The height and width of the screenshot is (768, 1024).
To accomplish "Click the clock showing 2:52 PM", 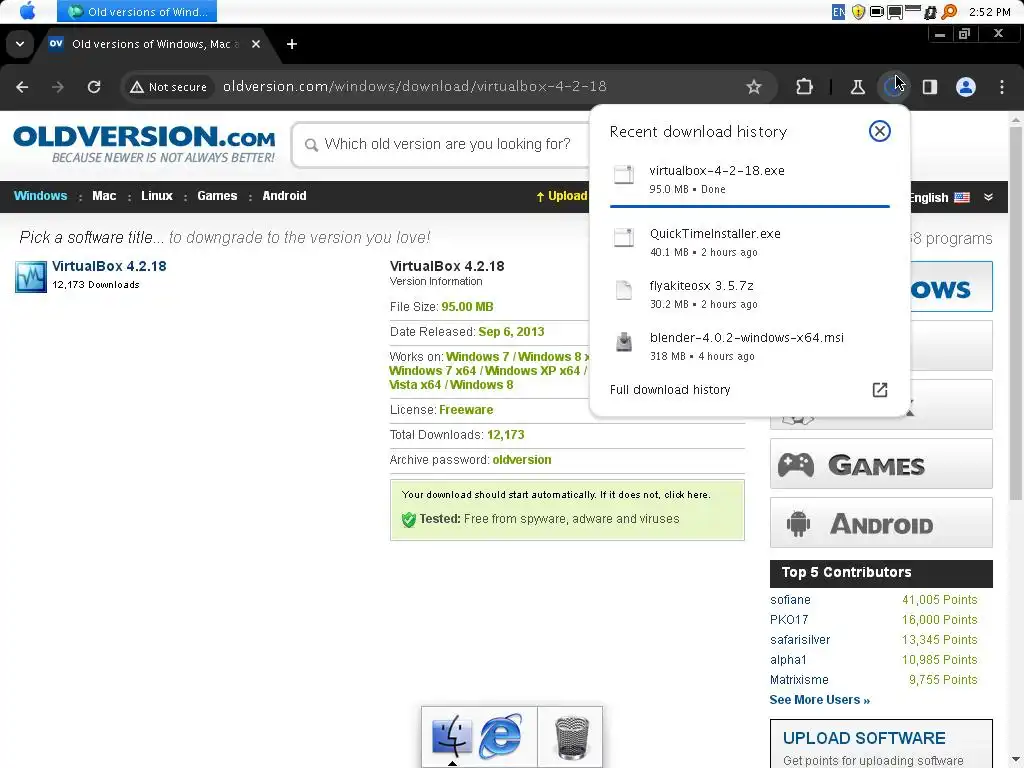I will tap(990, 12).
